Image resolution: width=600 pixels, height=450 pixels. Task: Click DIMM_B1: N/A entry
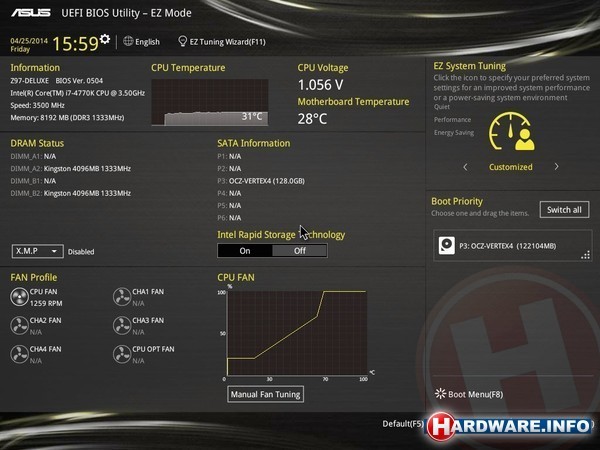coord(33,181)
